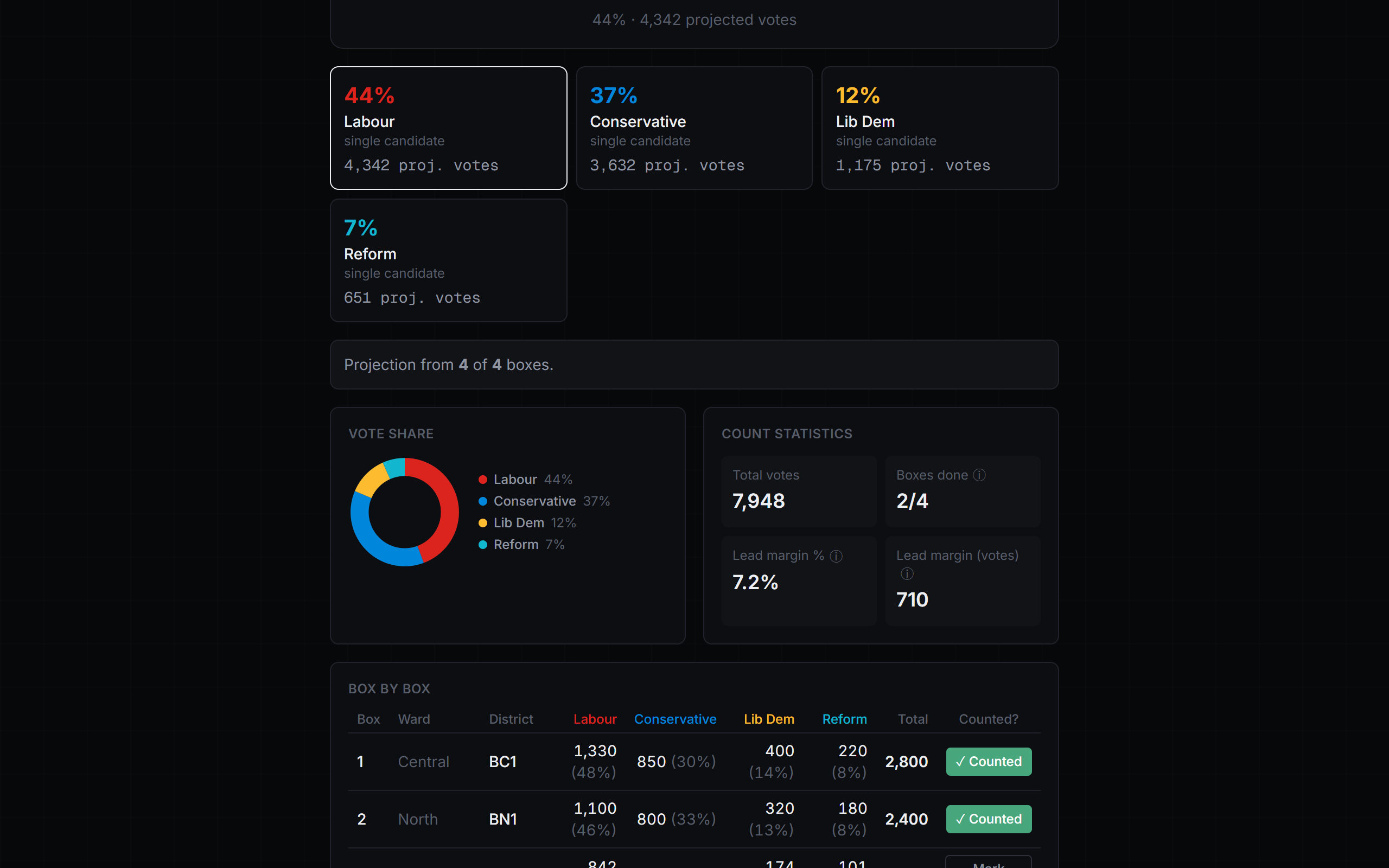Image resolution: width=1389 pixels, height=868 pixels.
Task: Click VOTE SHARE panel heading
Action: (391, 433)
